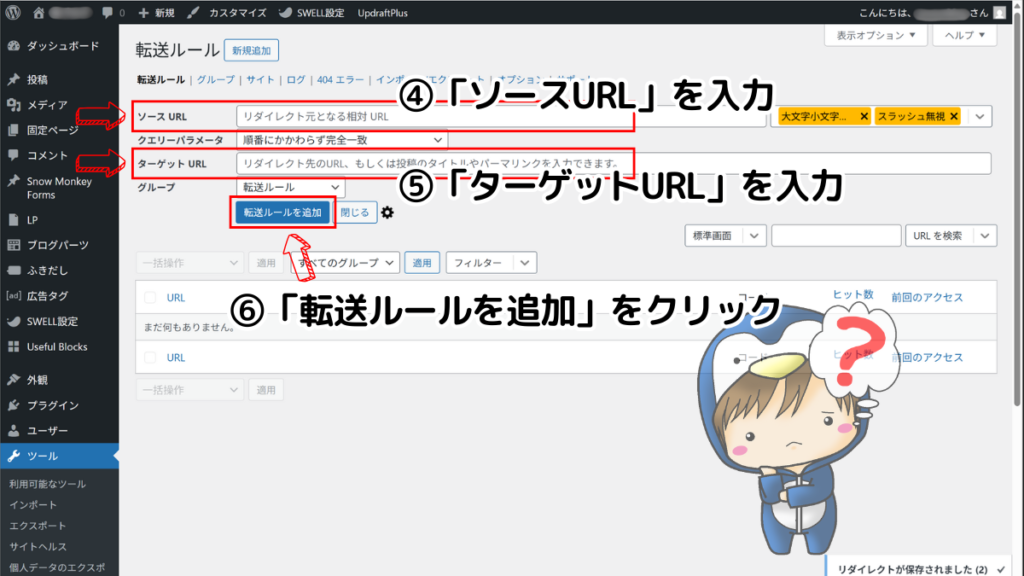Click the URL を検索 button

pyautogui.click(x=938, y=236)
